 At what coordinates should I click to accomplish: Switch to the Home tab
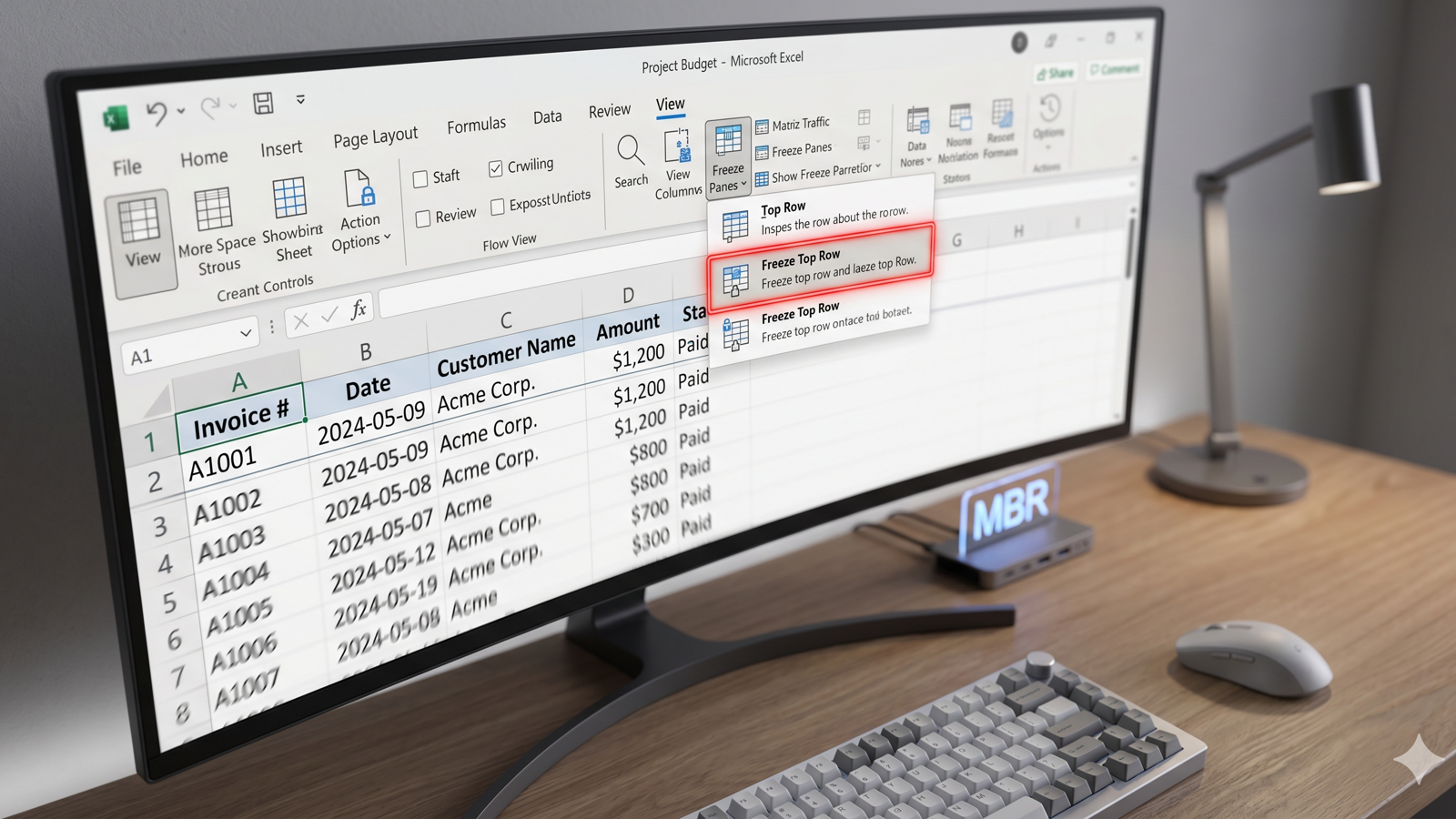[204, 158]
